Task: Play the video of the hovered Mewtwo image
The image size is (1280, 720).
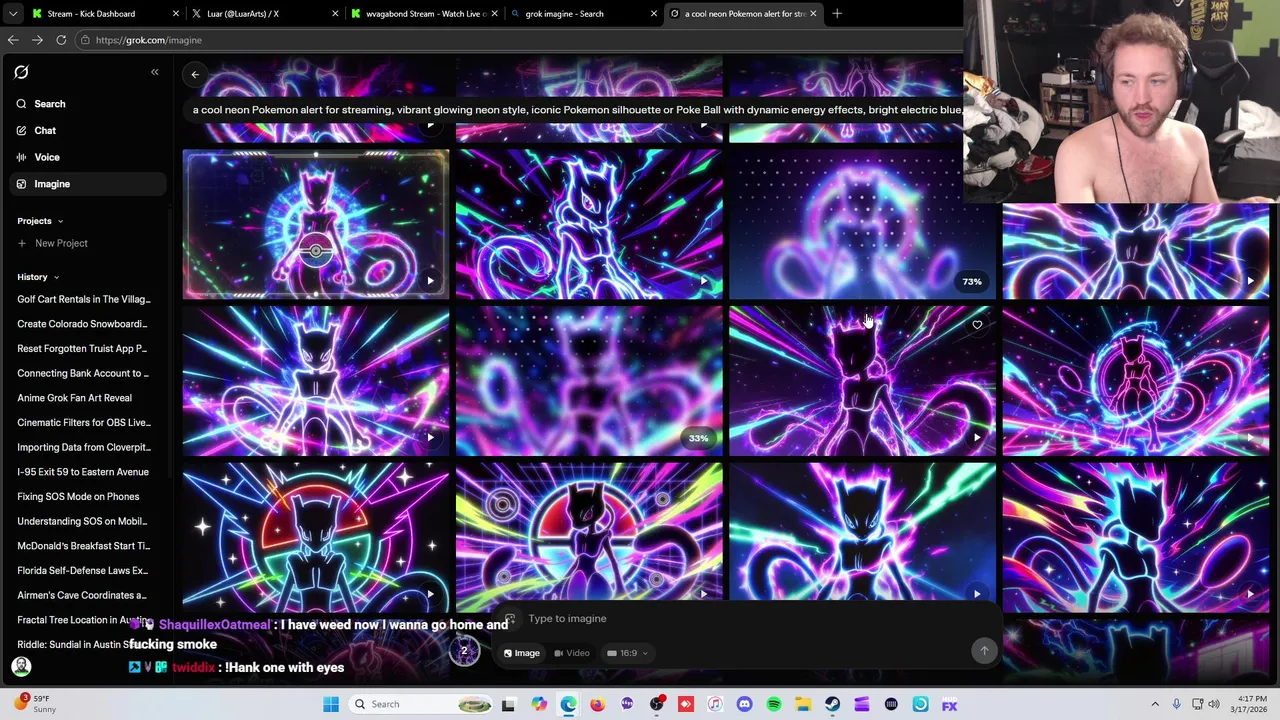Action: click(x=977, y=437)
